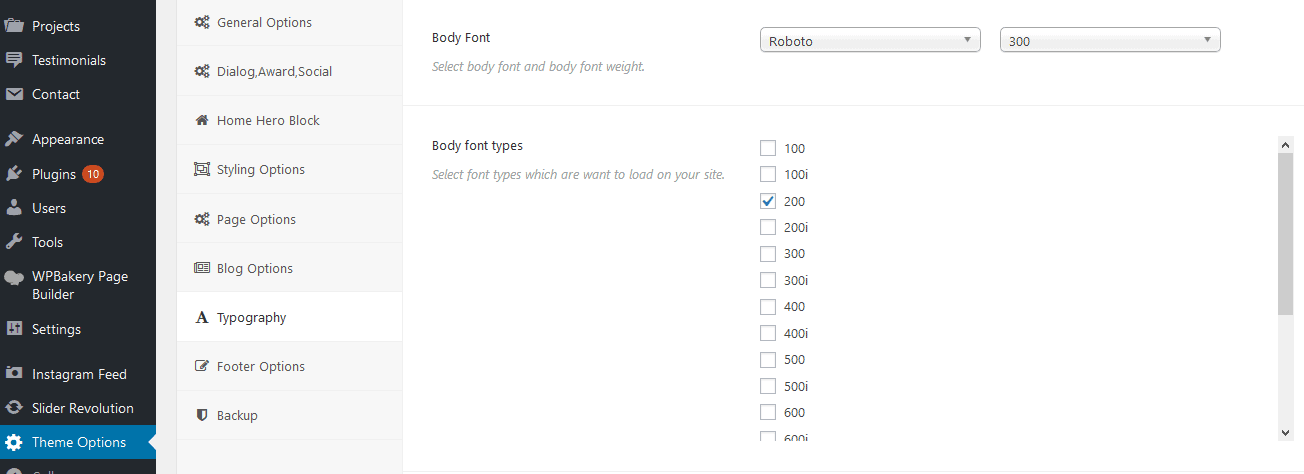Screen dimensions: 1304x474
Task: Uncheck the 200 font type checkbox
Action: pyautogui.click(x=768, y=201)
